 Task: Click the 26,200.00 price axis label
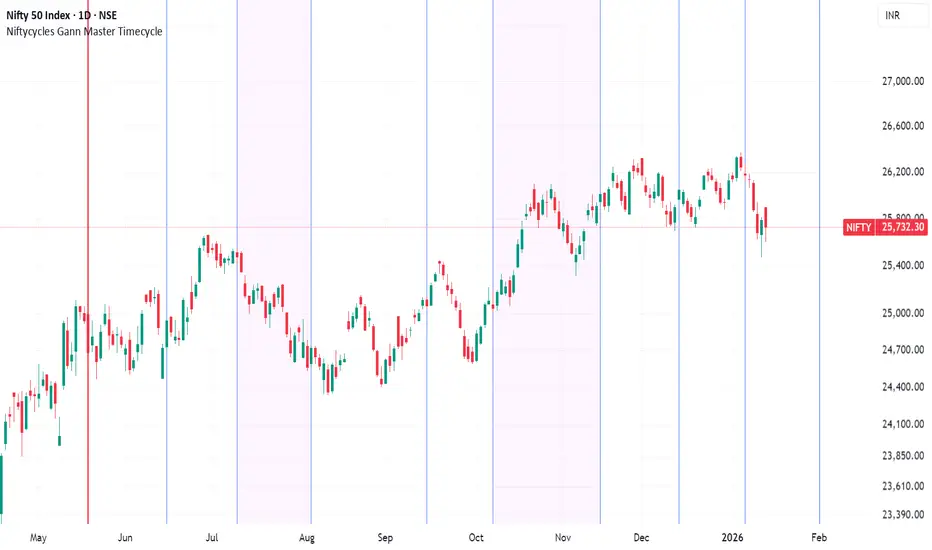click(903, 172)
